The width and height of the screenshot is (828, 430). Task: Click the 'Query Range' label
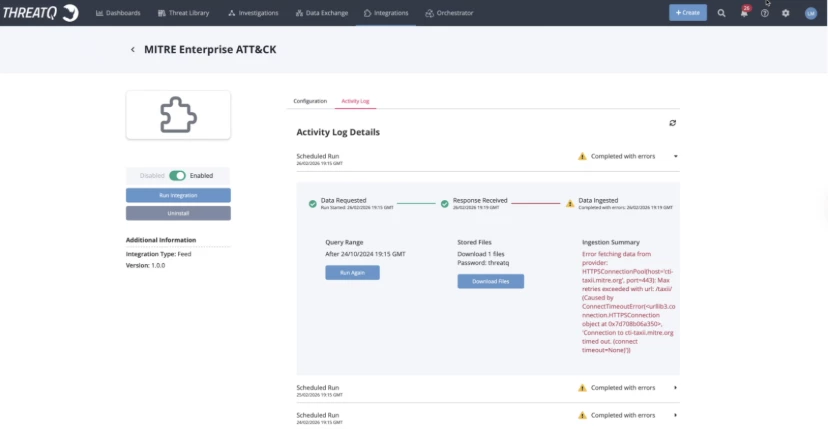pos(344,242)
